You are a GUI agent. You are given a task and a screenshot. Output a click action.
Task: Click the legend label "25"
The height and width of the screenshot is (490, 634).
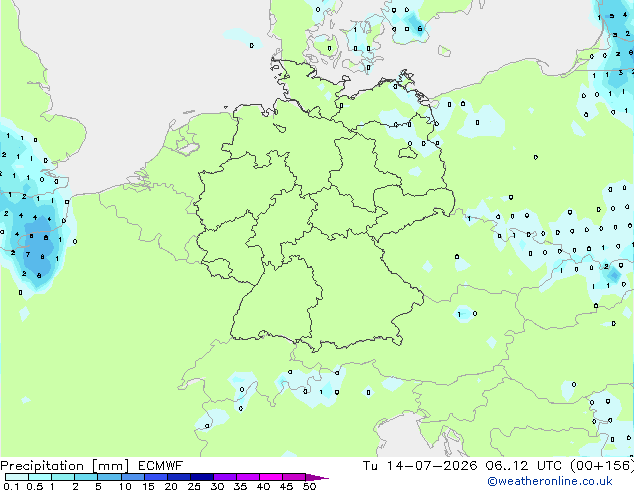coord(194,486)
